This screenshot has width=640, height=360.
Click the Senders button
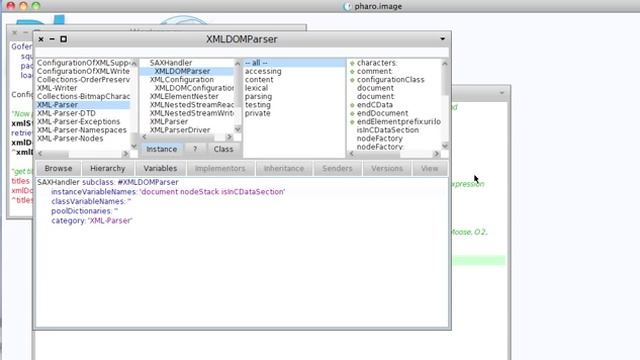click(x=337, y=168)
